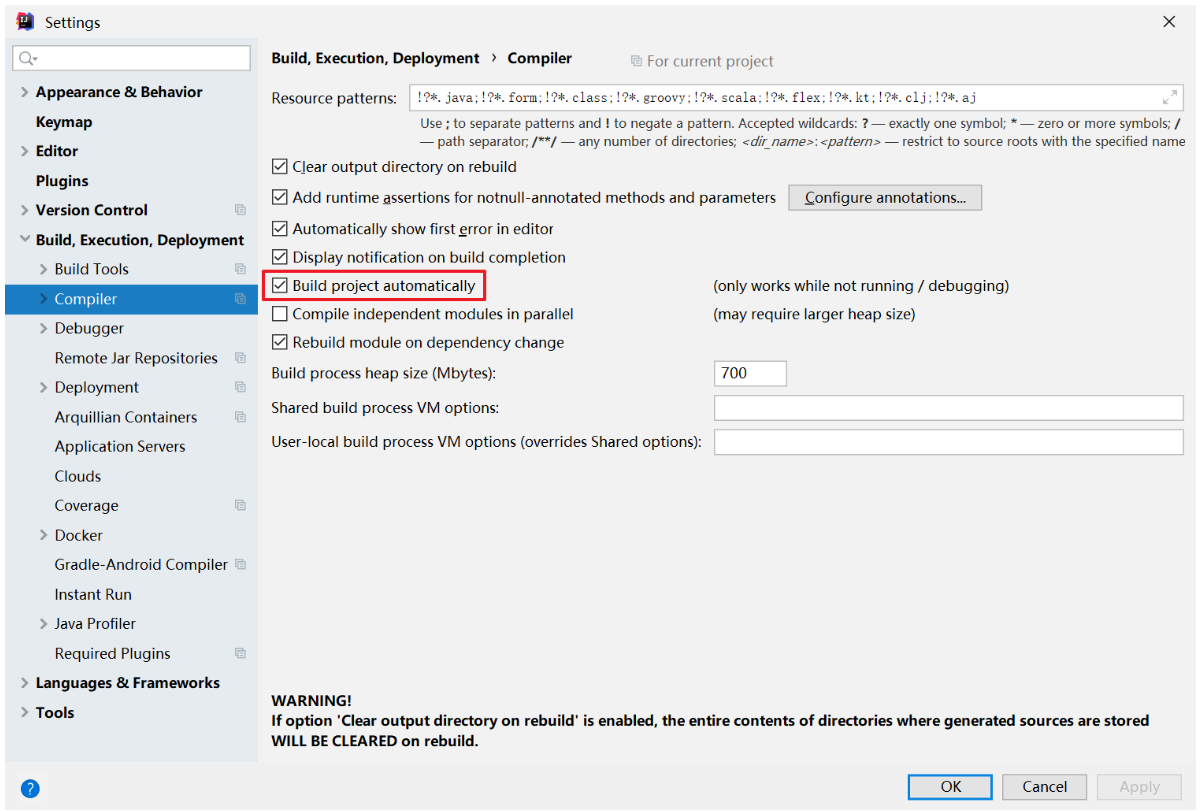Toggle Add runtime assertions for notnull-annotated methods
Viewport: 1203px width, 811px height.
tap(280, 198)
